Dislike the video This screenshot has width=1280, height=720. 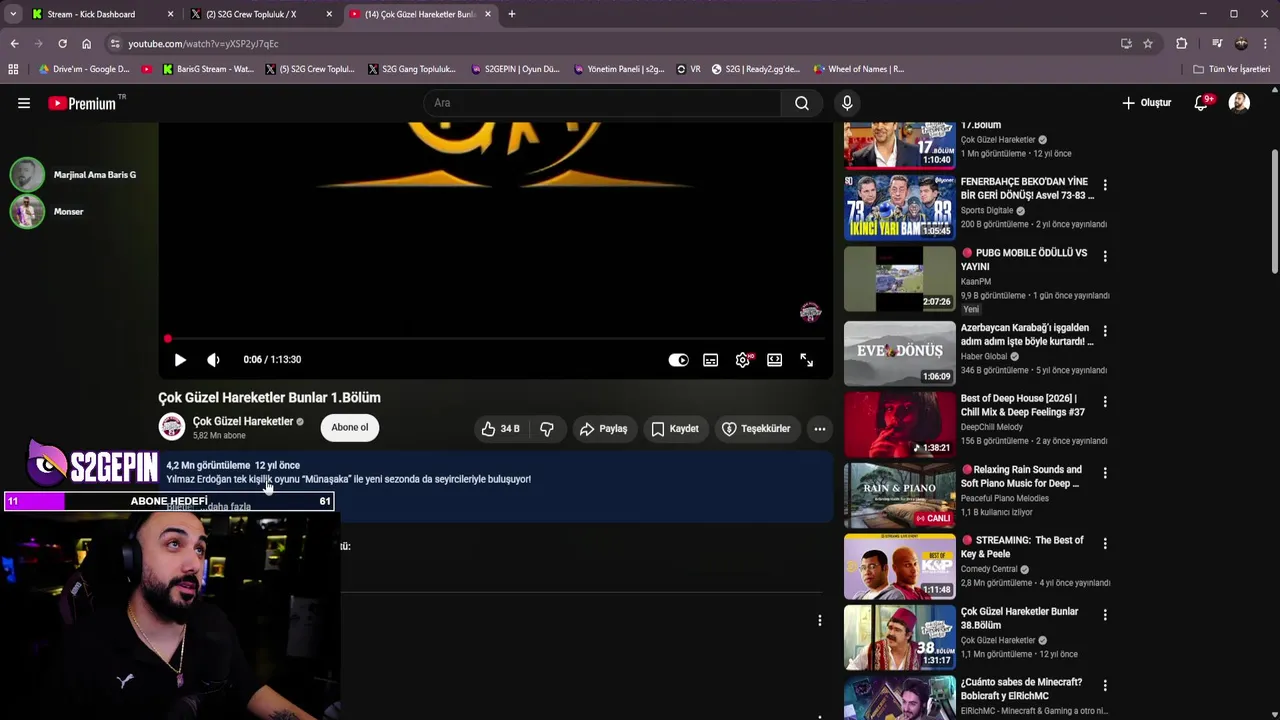pyautogui.click(x=547, y=429)
